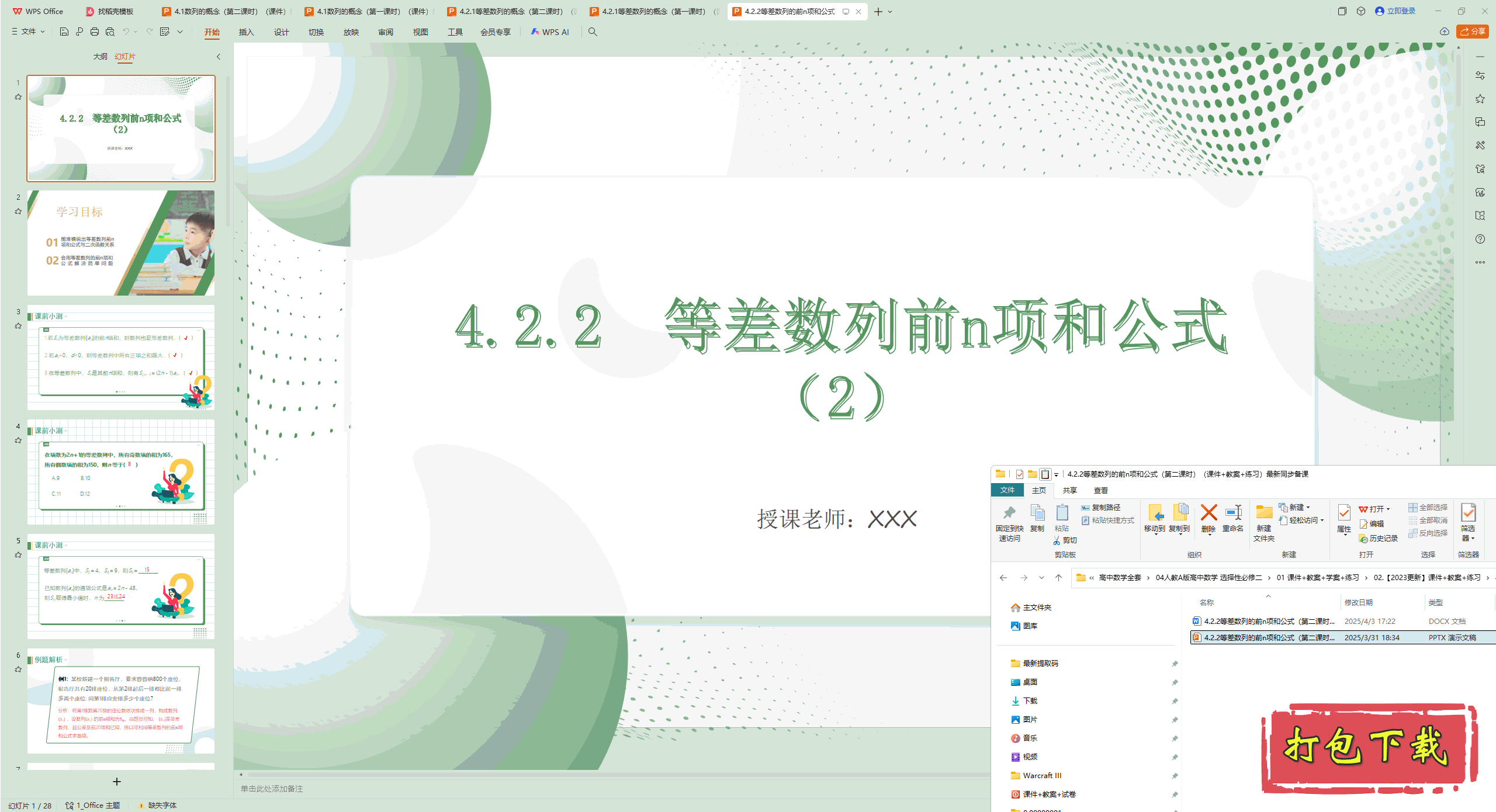Open Print Preview from the quick toolbar
Screen dimensions: 1496x812
(x=110, y=32)
